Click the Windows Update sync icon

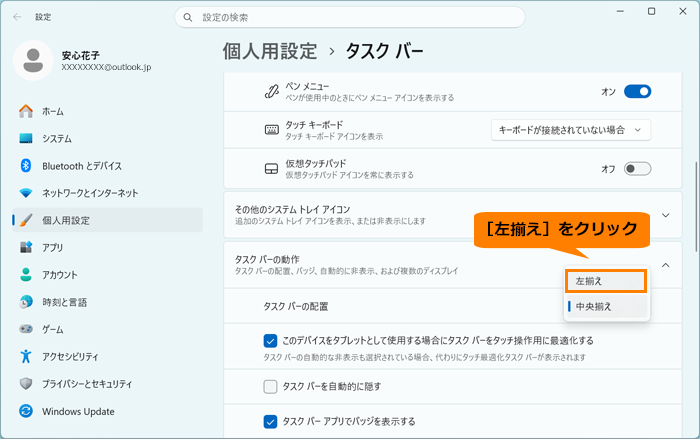coord(26,411)
